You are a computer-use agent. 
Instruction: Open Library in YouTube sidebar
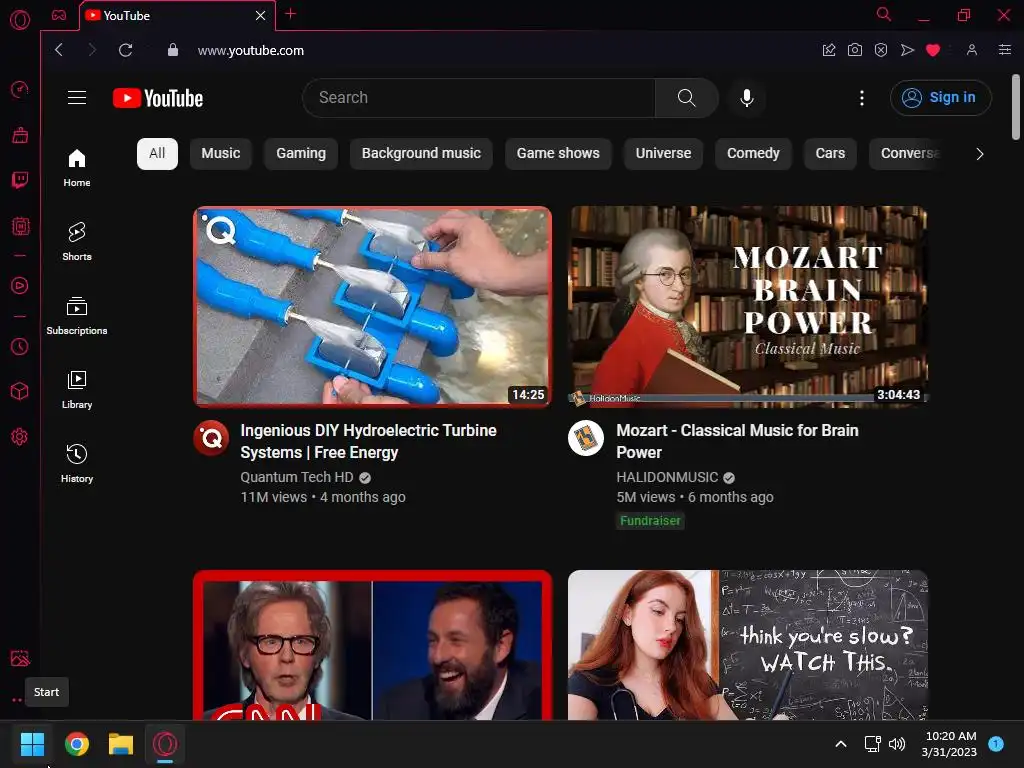tap(77, 389)
